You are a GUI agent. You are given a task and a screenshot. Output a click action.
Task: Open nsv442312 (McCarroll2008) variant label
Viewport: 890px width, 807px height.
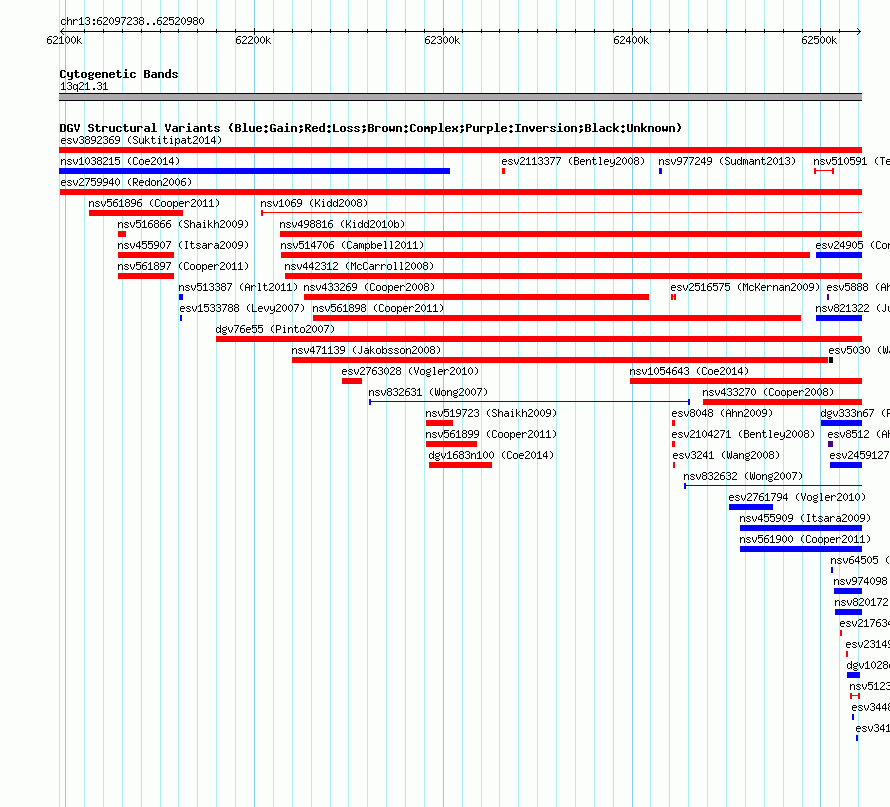pyautogui.click(x=359, y=266)
